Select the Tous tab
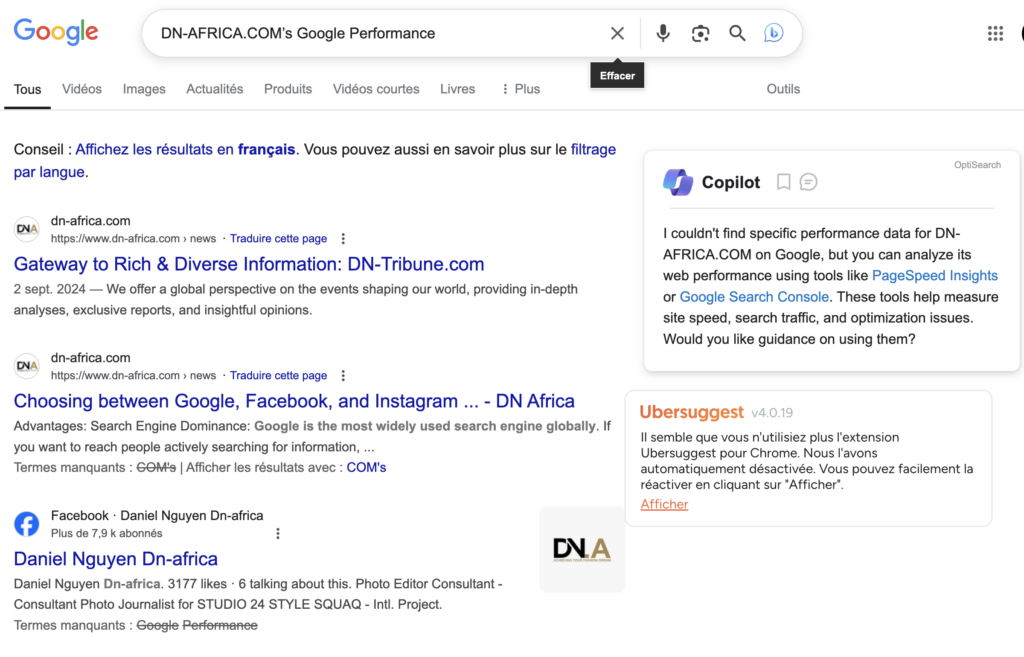The height and width of the screenshot is (657, 1024). (x=27, y=89)
